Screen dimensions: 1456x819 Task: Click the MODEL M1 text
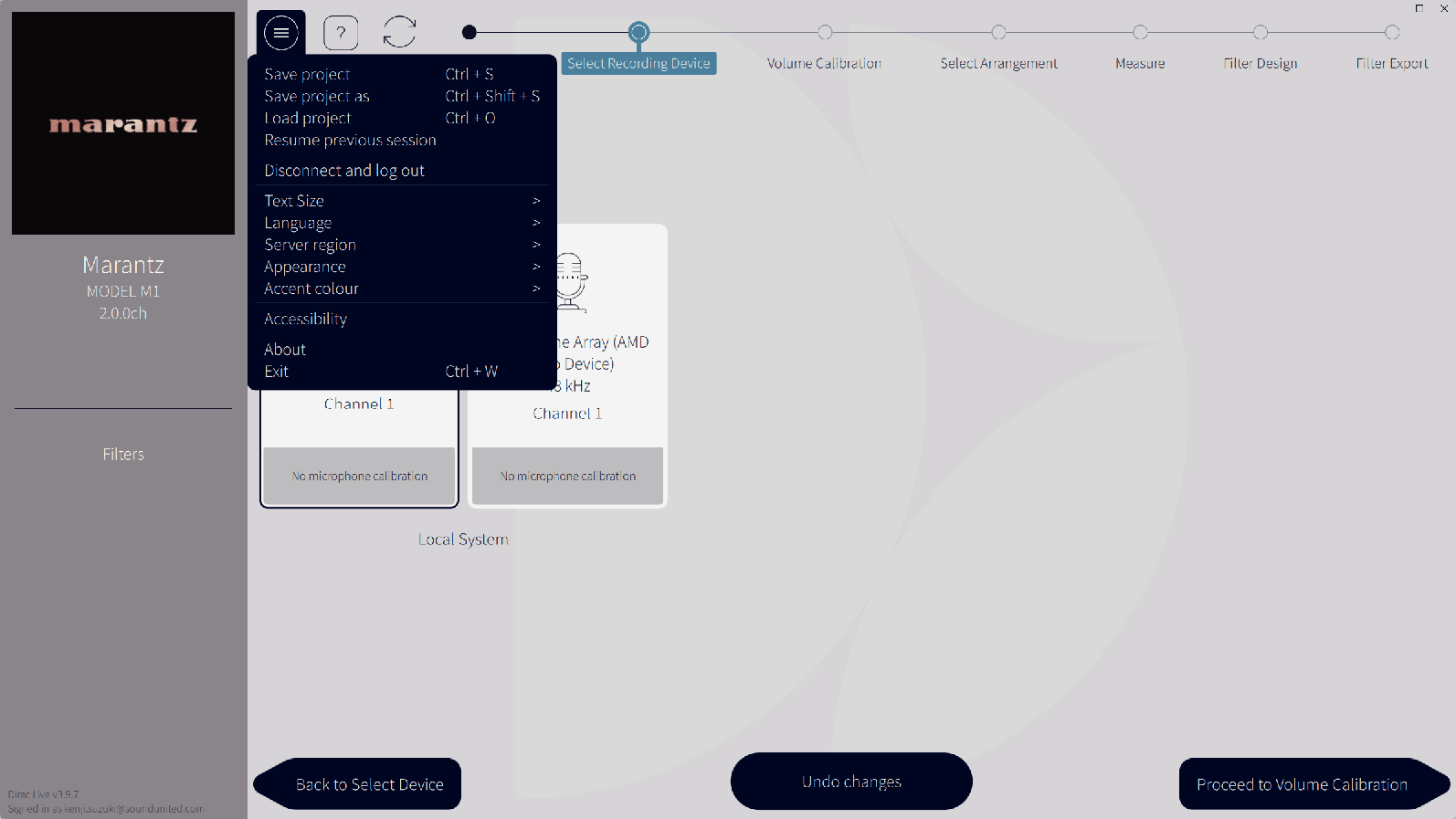click(123, 291)
